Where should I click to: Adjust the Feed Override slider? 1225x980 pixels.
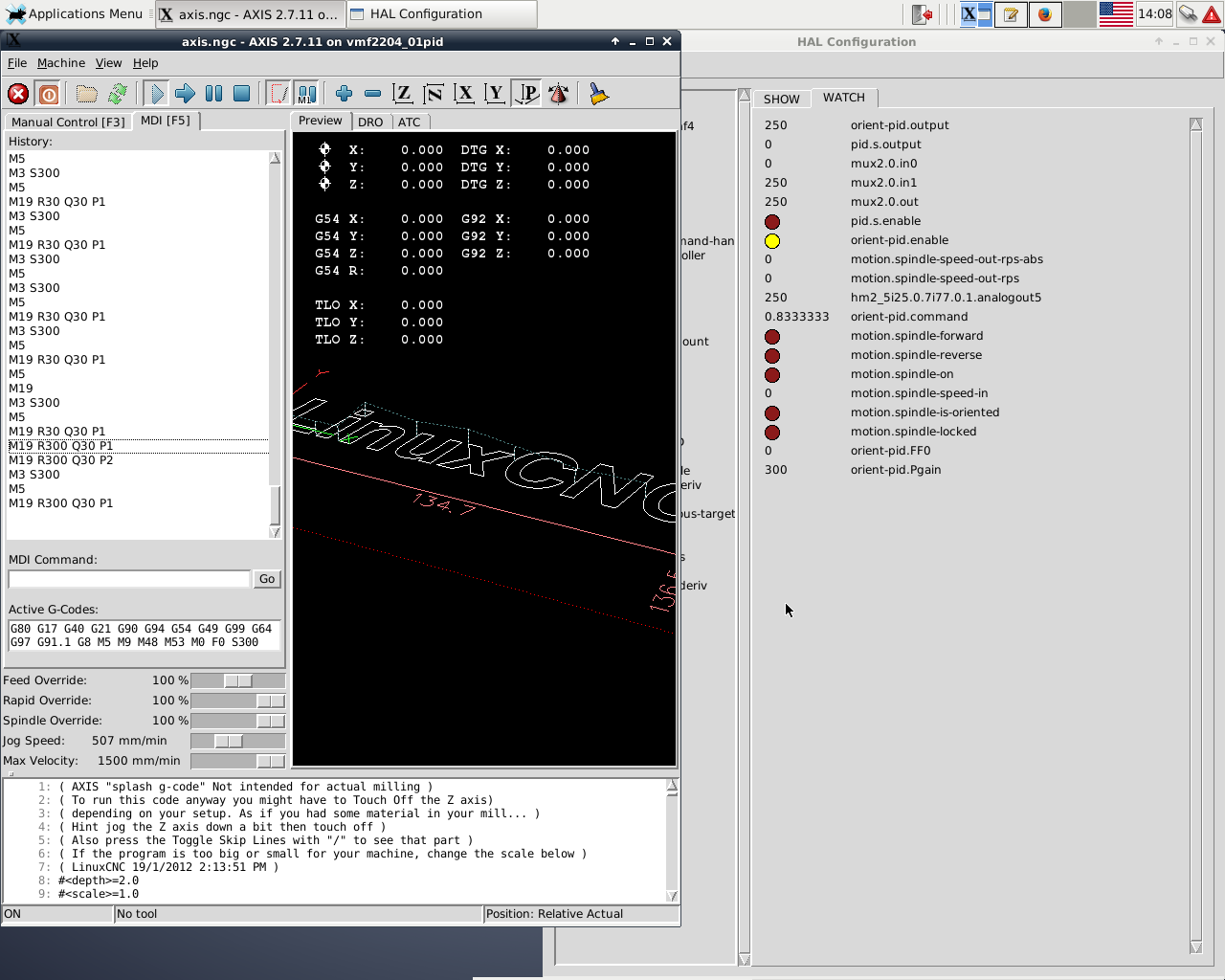pyautogui.click(x=238, y=680)
